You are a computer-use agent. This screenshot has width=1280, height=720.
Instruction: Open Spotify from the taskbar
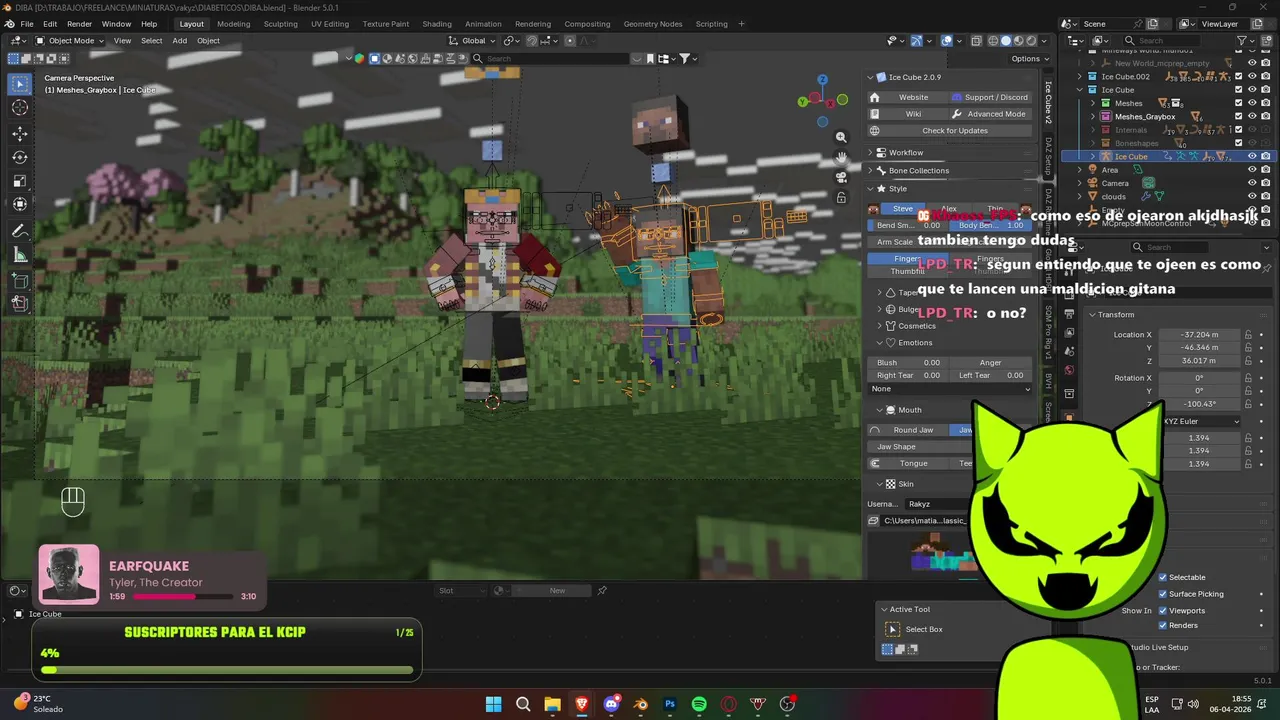699,704
